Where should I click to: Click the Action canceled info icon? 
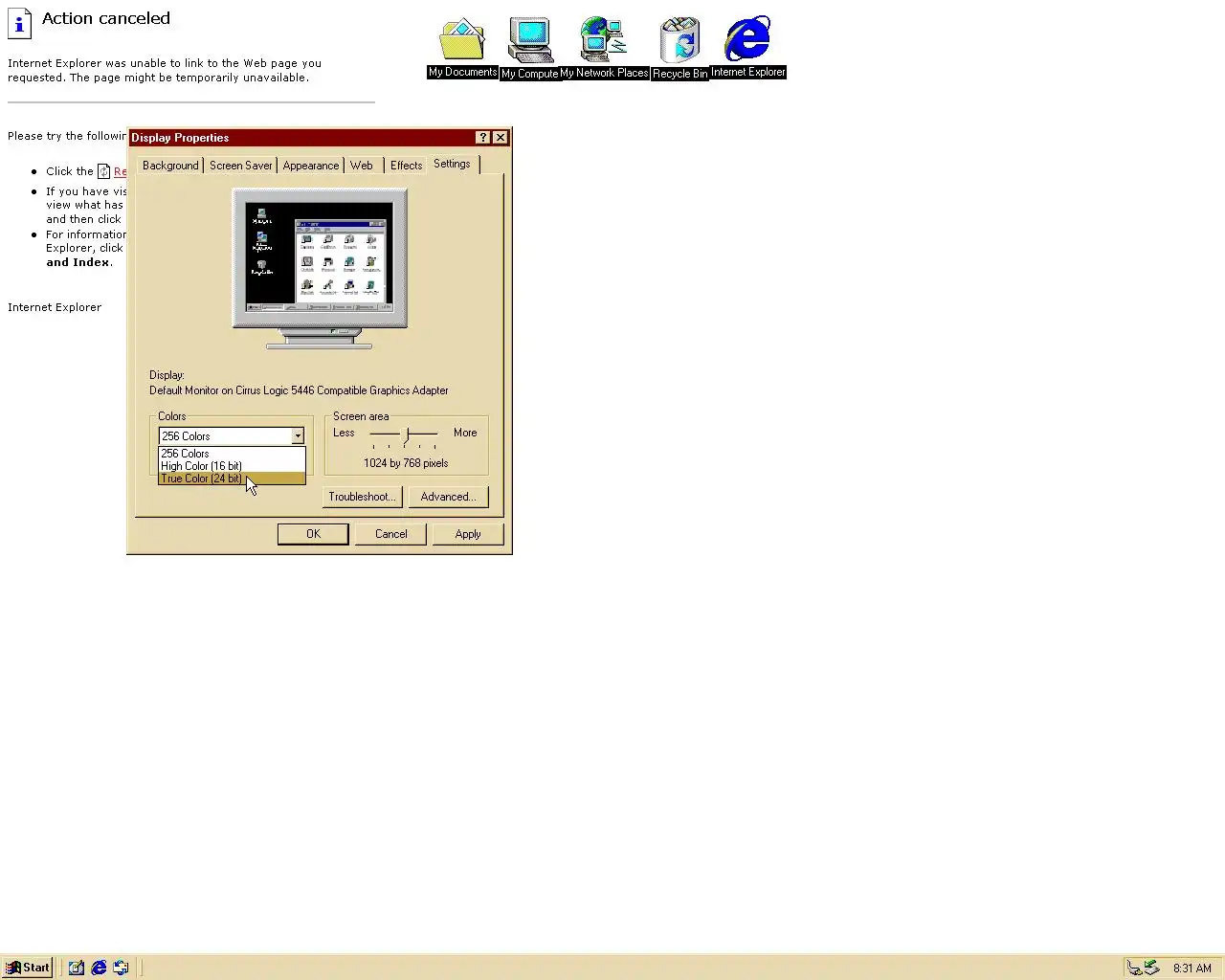(x=19, y=24)
